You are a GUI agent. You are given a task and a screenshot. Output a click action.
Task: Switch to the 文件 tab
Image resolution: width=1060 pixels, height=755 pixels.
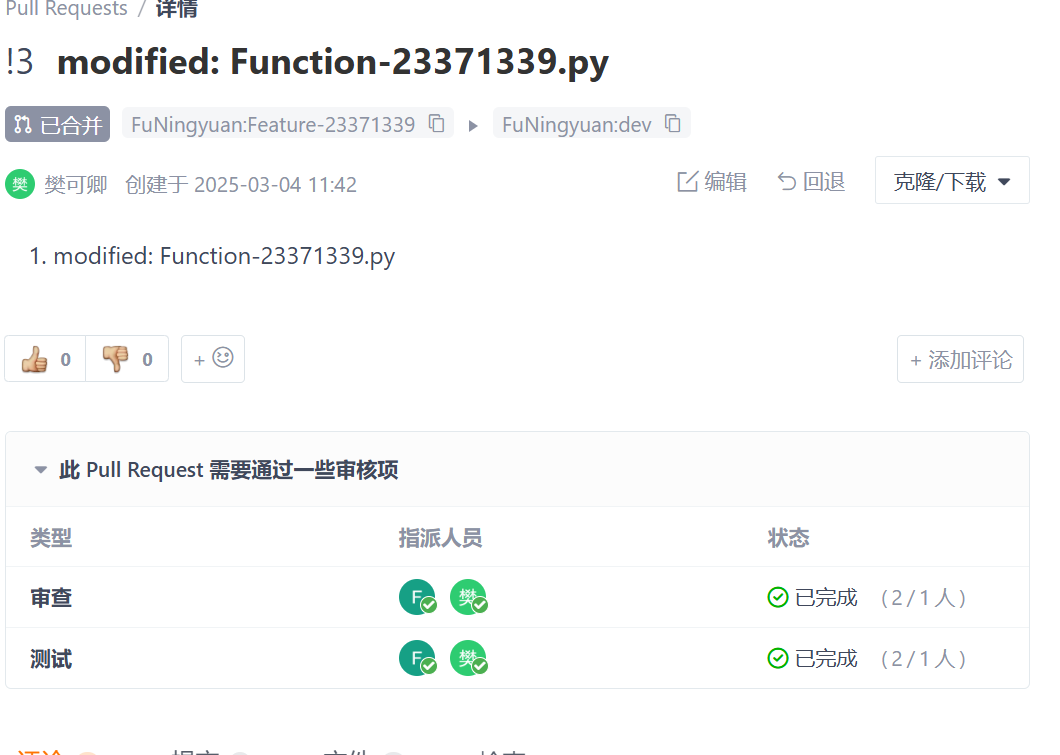345,750
